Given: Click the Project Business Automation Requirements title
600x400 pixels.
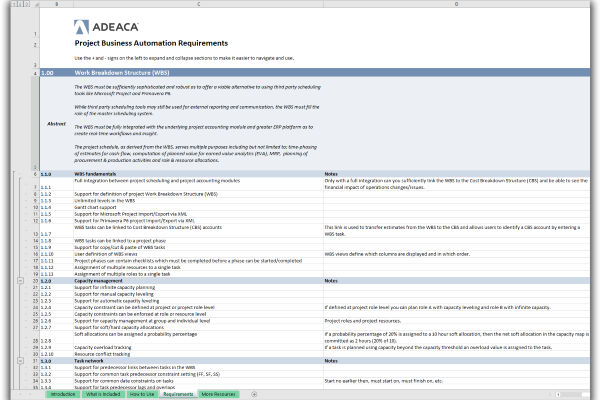Looking at the screenshot, I should [151, 44].
